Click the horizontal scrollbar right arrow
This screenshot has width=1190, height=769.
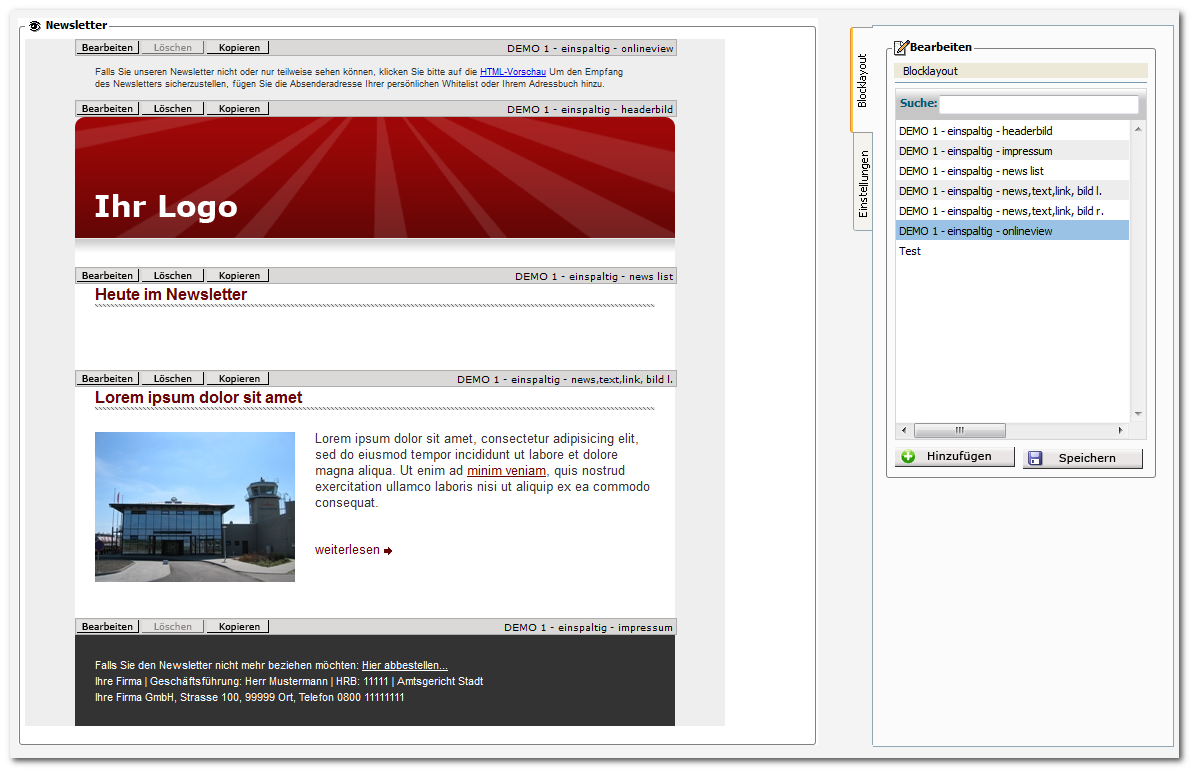tap(1120, 430)
